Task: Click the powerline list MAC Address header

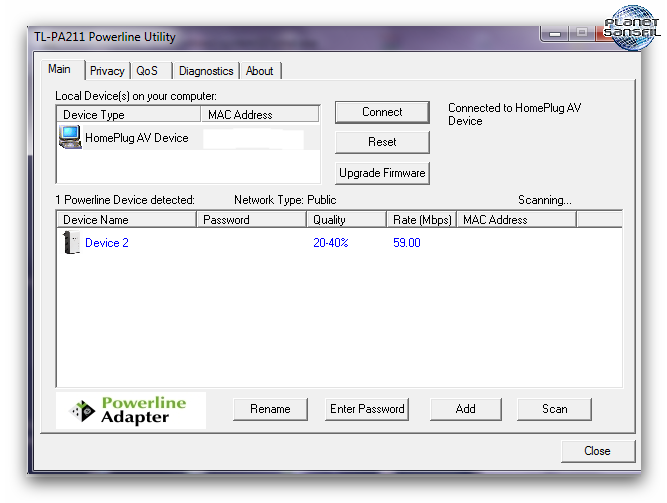Action: pos(516,220)
